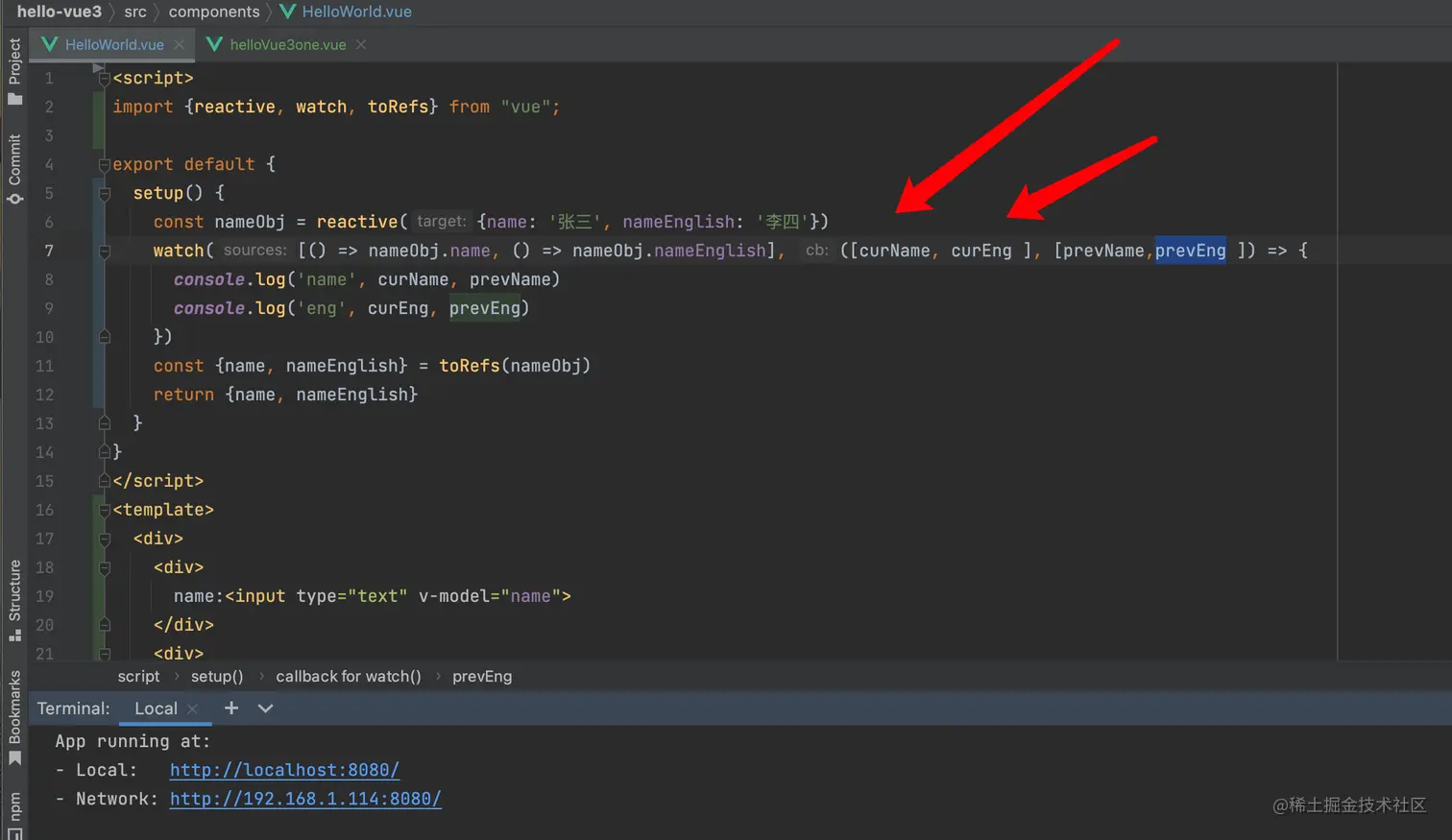Fold at setup closing brace on line 13
1452x840 pixels.
pyautogui.click(x=105, y=423)
